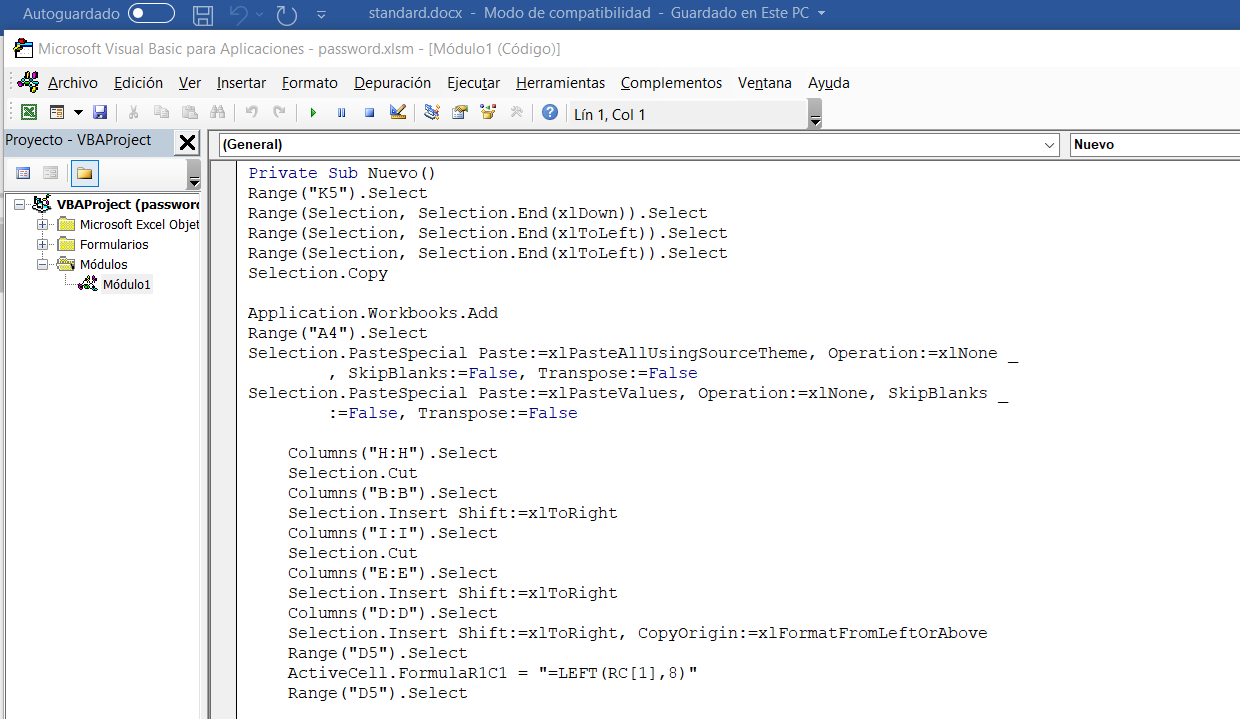
Task: Run the macro with the play icon
Action: [313, 113]
